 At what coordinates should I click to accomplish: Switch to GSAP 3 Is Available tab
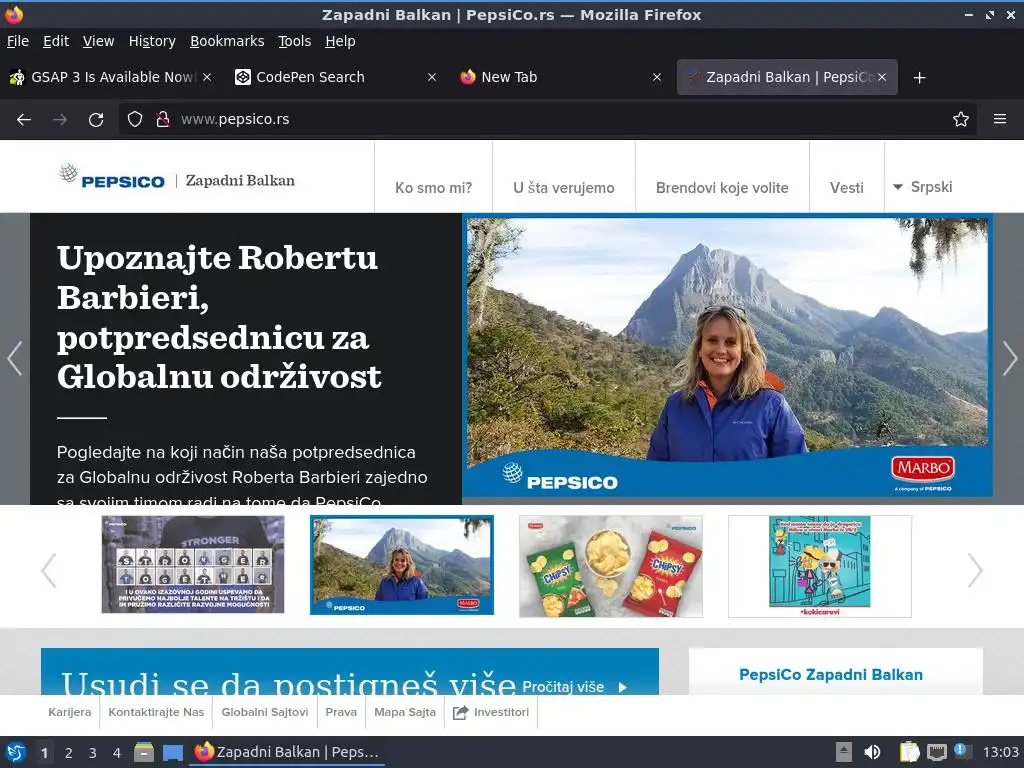click(x=111, y=77)
